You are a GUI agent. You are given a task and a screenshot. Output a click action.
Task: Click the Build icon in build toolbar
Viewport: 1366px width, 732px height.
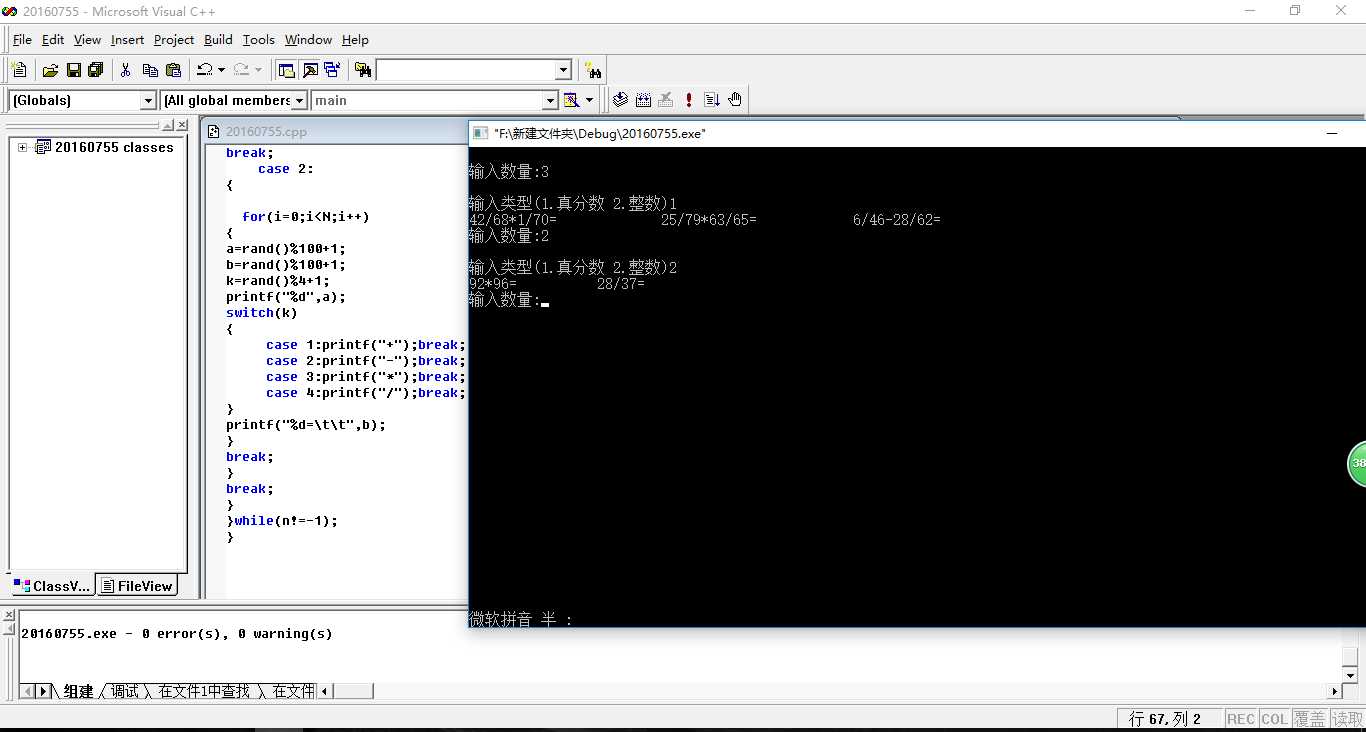[x=643, y=100]
